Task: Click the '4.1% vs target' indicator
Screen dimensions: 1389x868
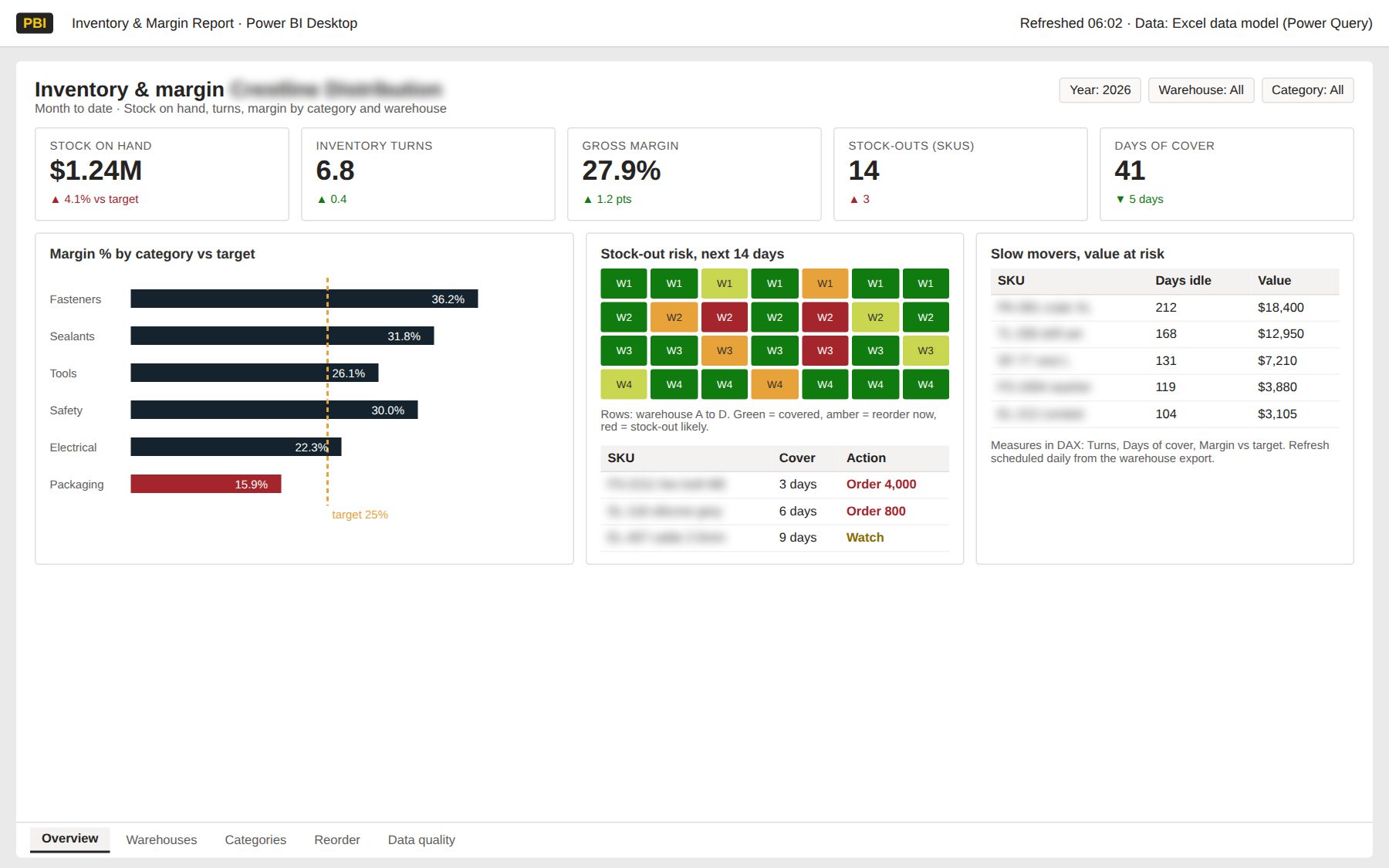Action: tap(94, 199)
